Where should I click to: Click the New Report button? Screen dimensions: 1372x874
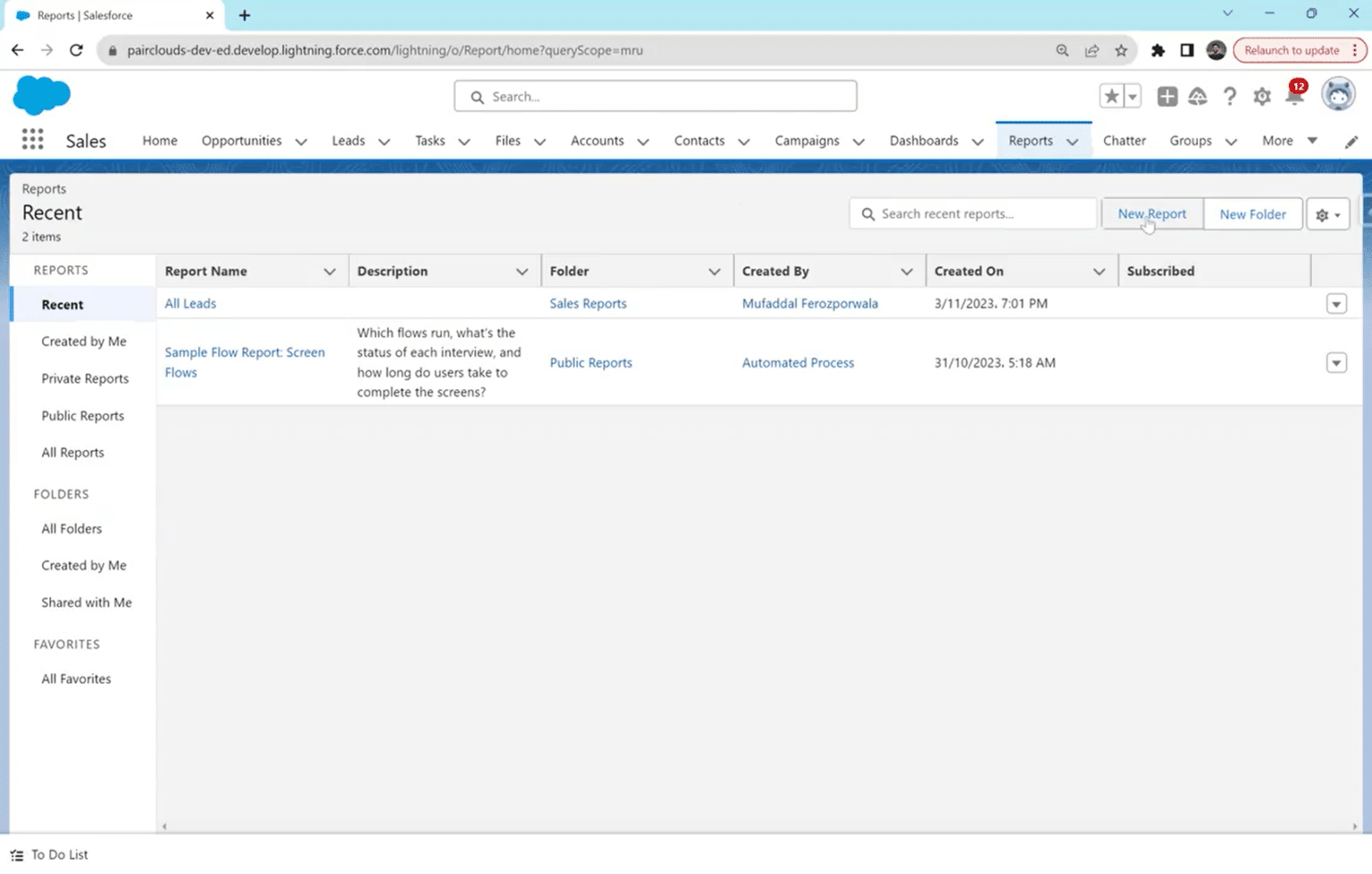1152,214
